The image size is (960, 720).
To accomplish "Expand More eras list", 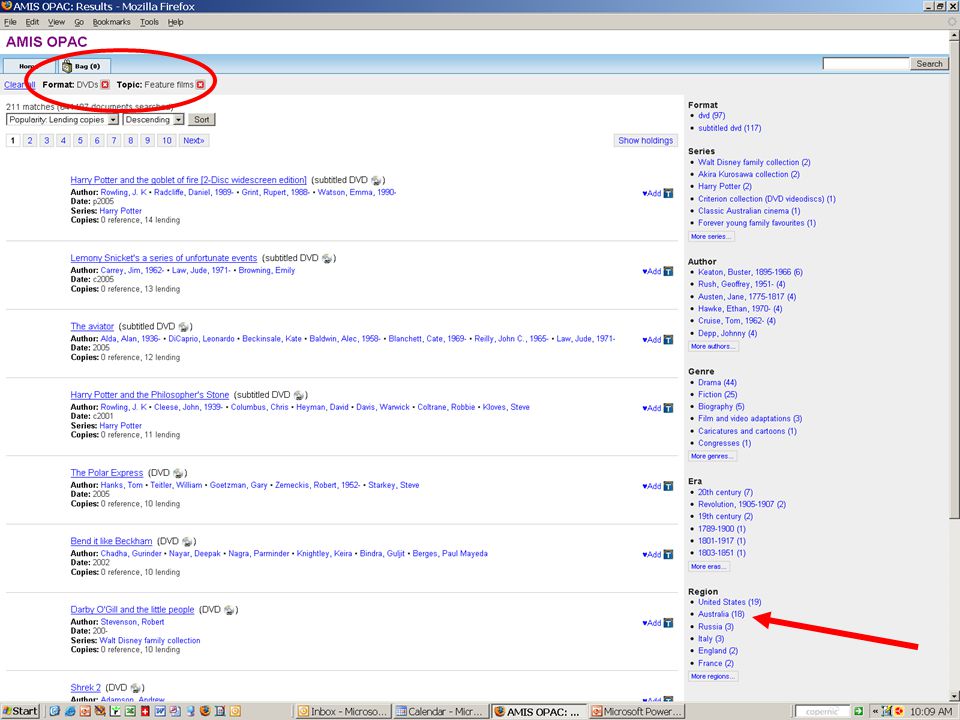I will 709,566.
